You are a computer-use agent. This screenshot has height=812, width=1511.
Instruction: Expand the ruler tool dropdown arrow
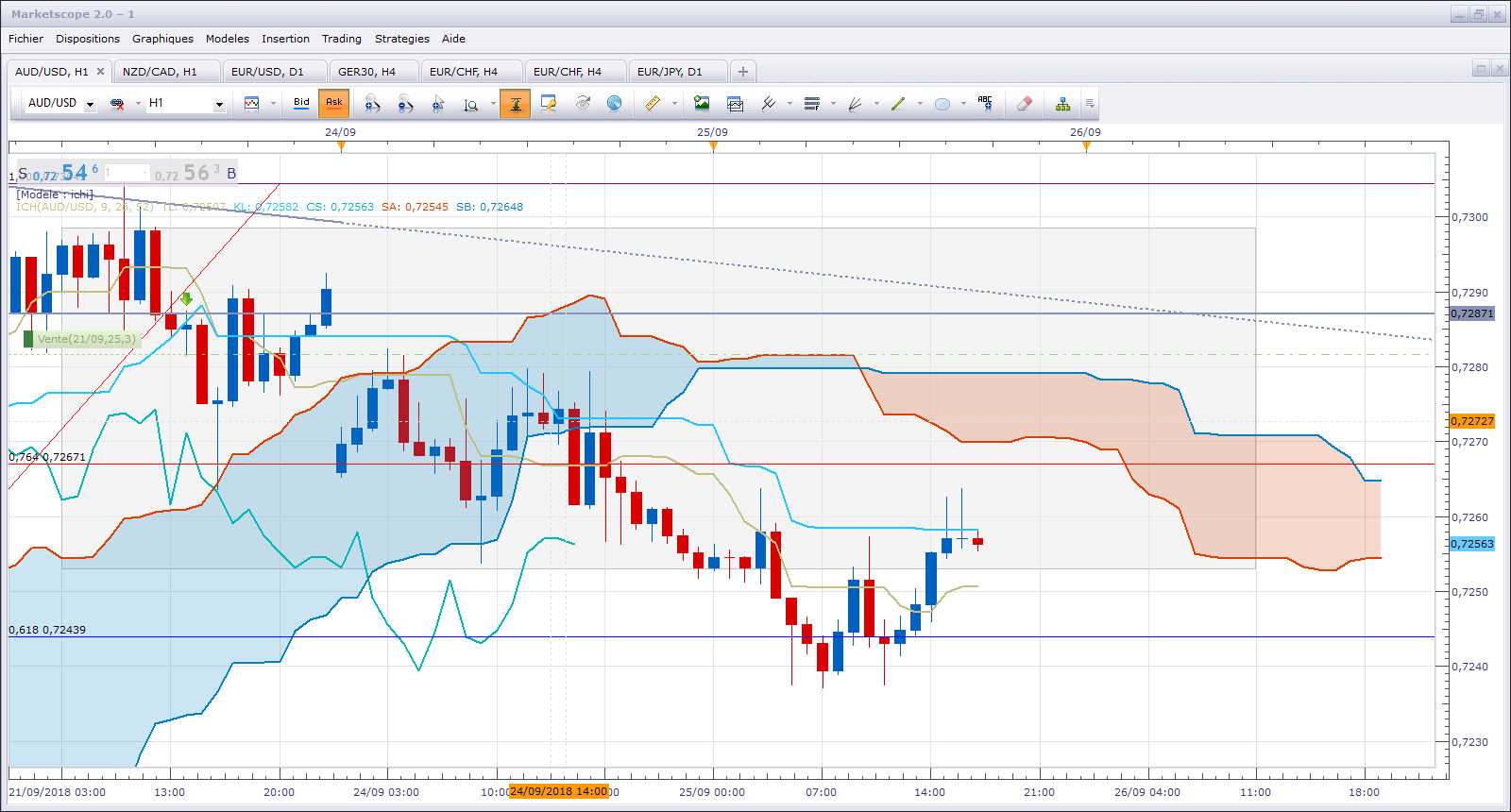pyautogui.click(x=674, y=104)
